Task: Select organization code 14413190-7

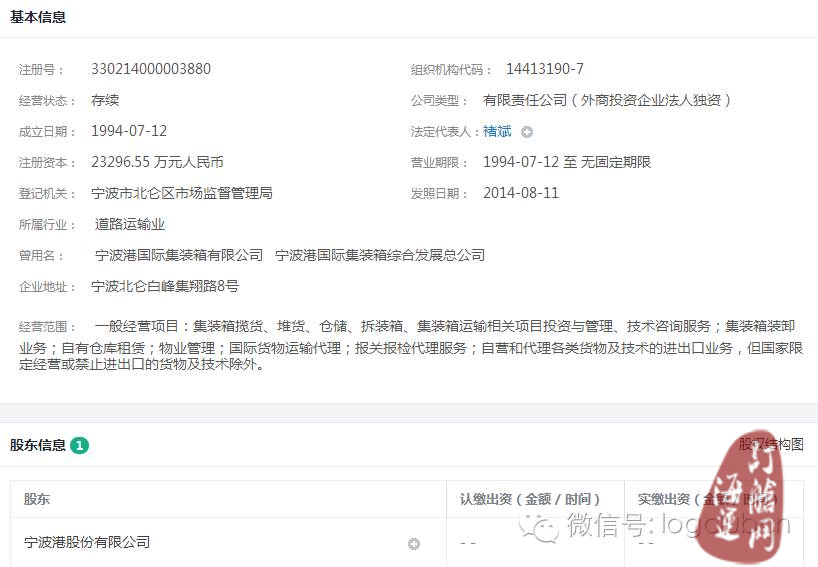Action: point(545,69)
